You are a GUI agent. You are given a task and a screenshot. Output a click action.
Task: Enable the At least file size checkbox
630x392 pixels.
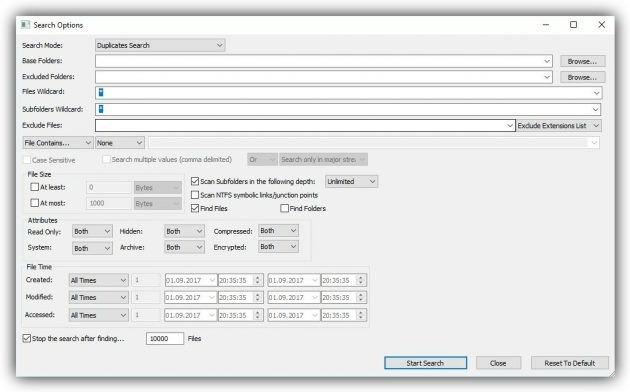[35, 187]
